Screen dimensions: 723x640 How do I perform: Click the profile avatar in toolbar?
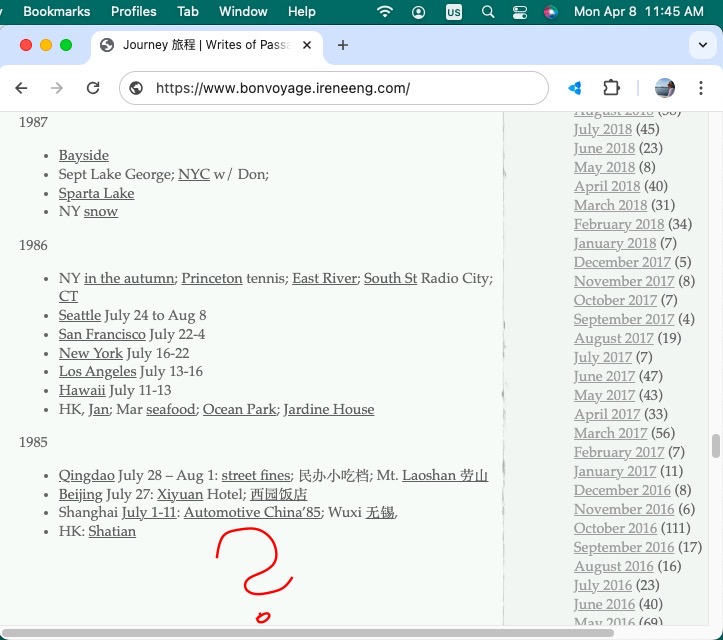click(665, 88)
